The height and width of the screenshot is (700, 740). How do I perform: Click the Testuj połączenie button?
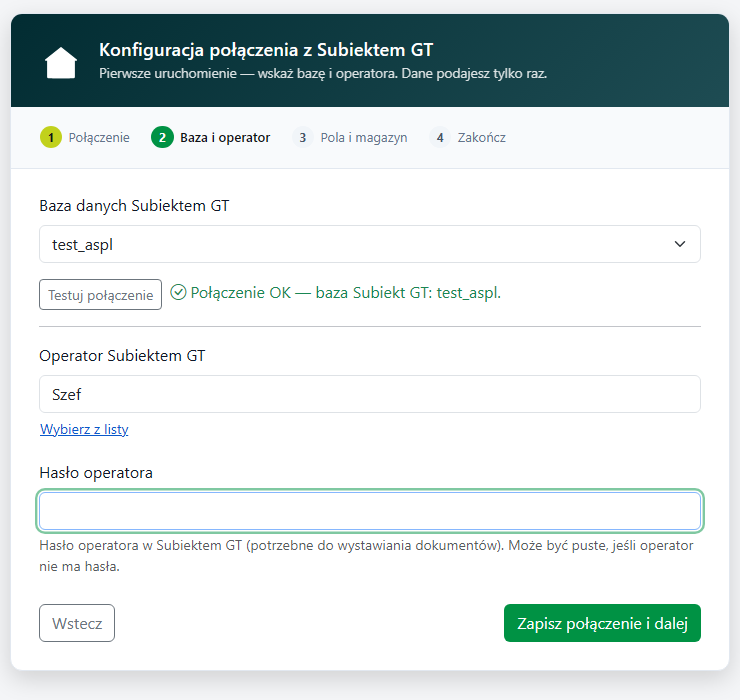click(x=101, y=295)
